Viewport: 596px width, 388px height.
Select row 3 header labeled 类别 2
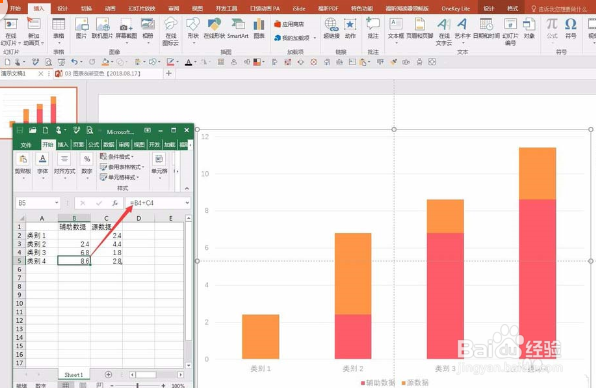coord(19,244)
